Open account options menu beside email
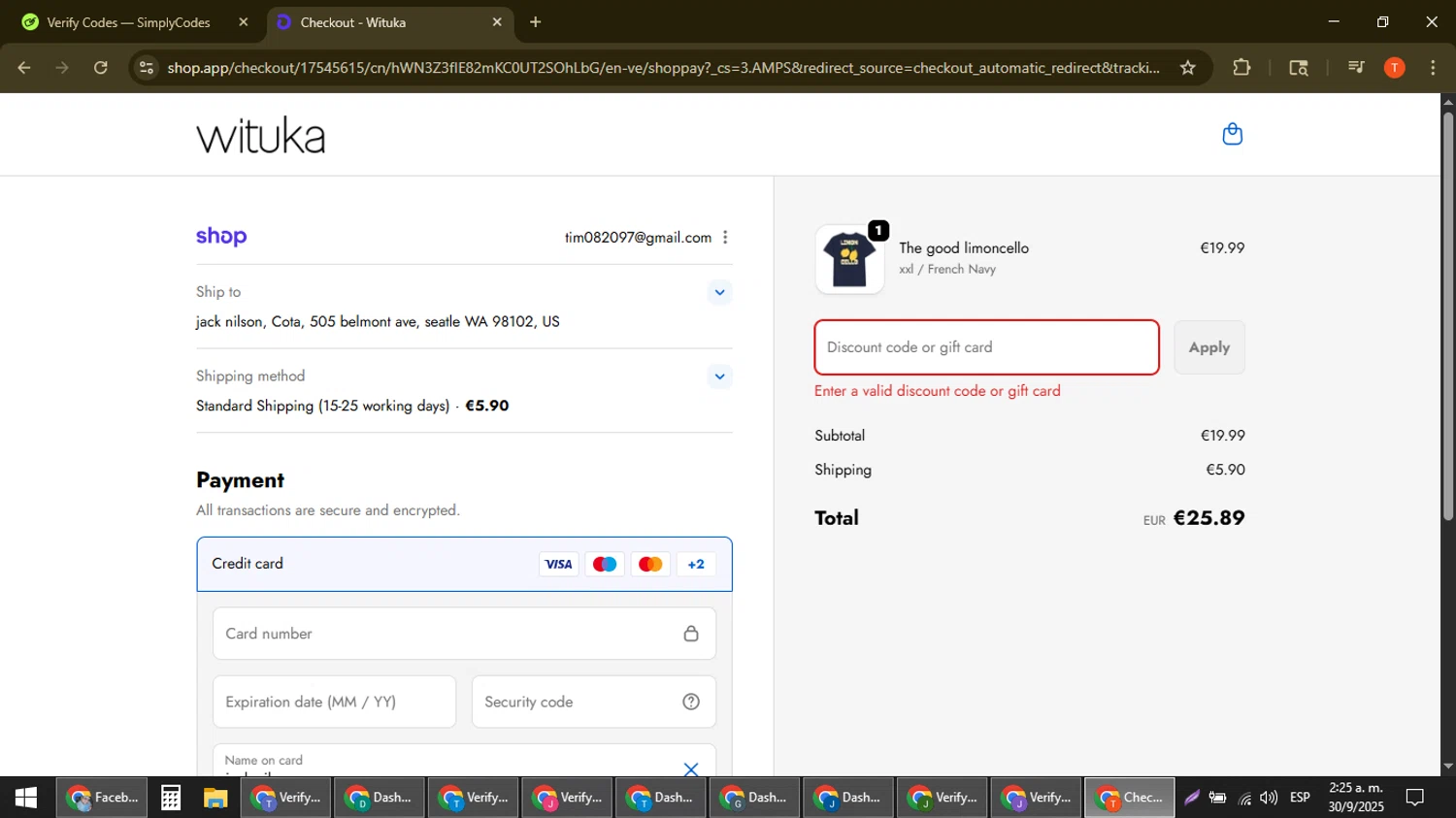The image size is (1456, 818). [725, 237]
